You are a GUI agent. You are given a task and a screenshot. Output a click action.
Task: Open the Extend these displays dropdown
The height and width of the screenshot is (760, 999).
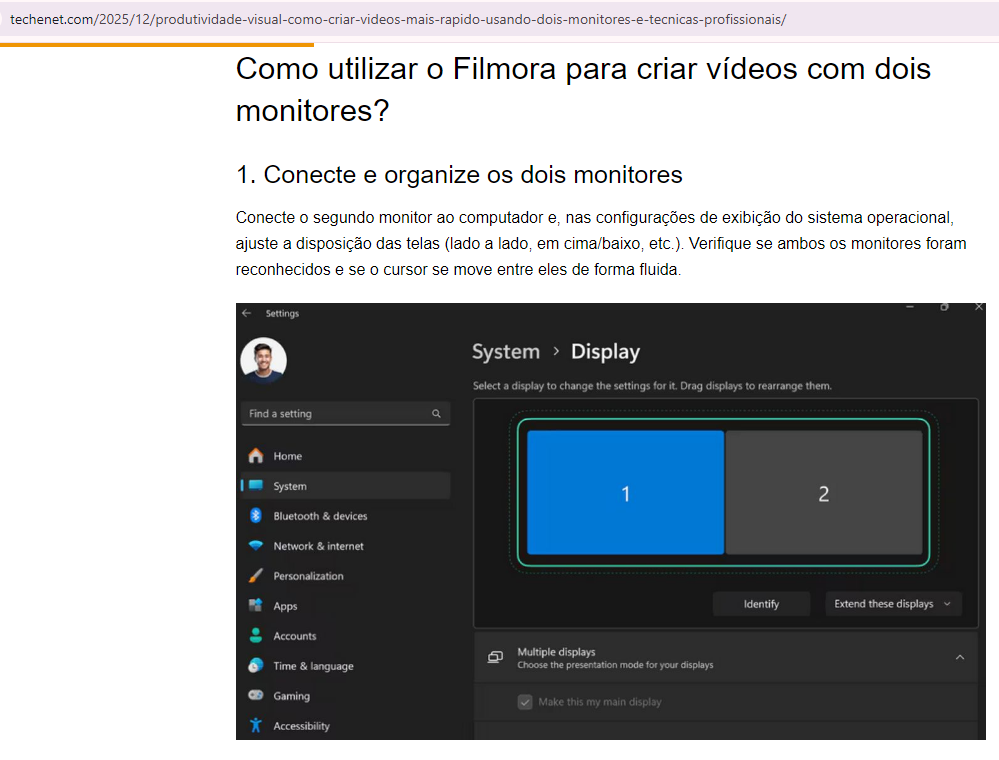pos(892,603)
